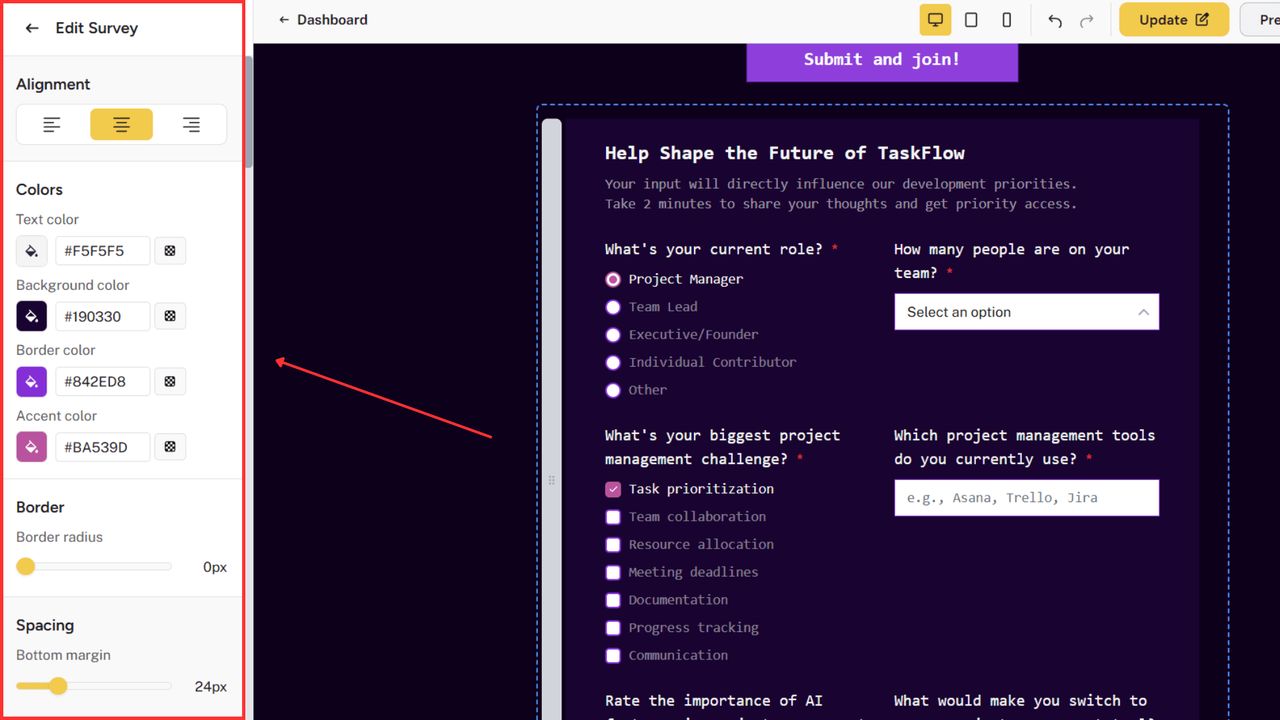
Task: Click the project management tools text field
Action: coord(1026,498)
